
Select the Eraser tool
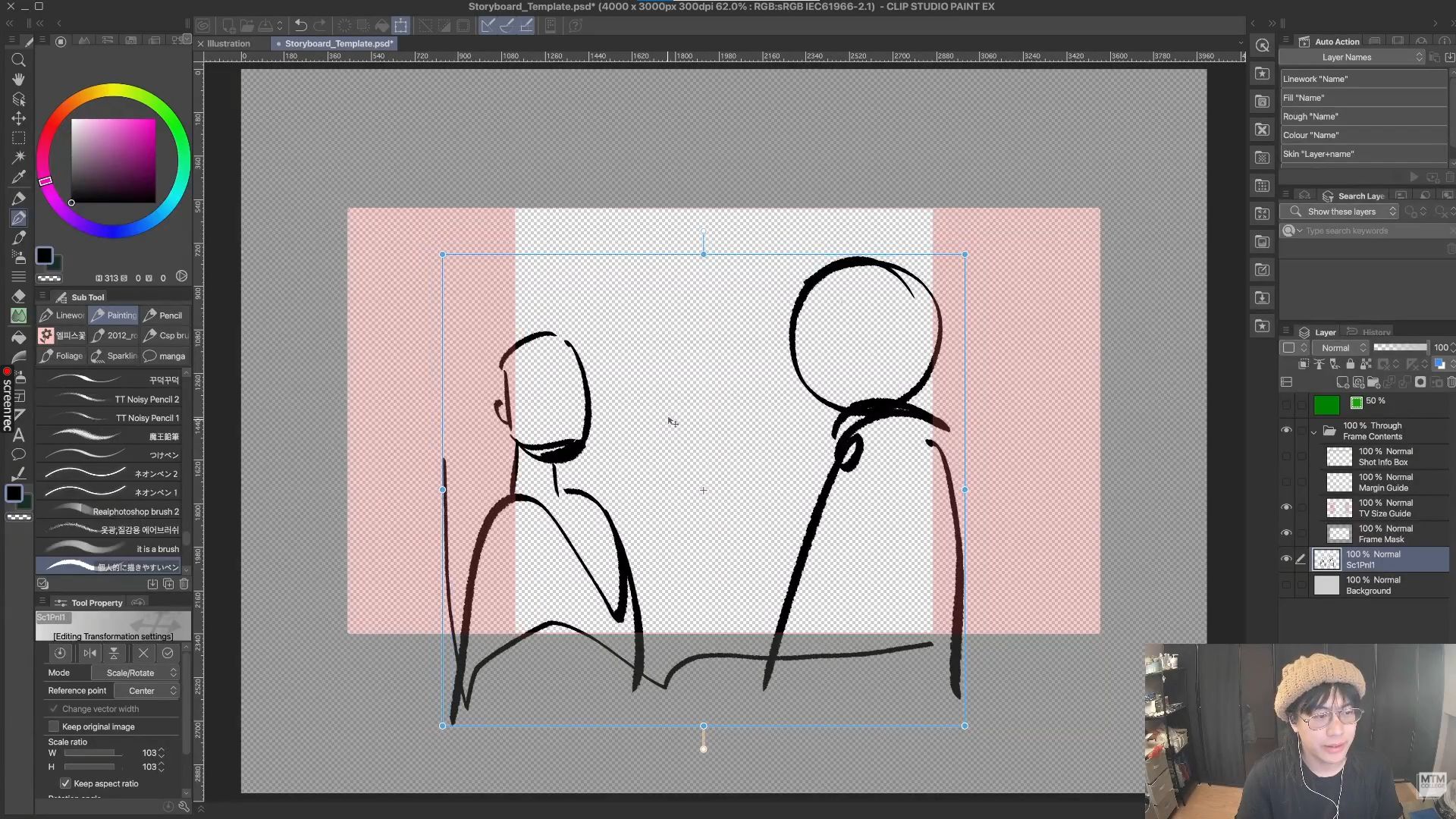(x=18, y=297)
